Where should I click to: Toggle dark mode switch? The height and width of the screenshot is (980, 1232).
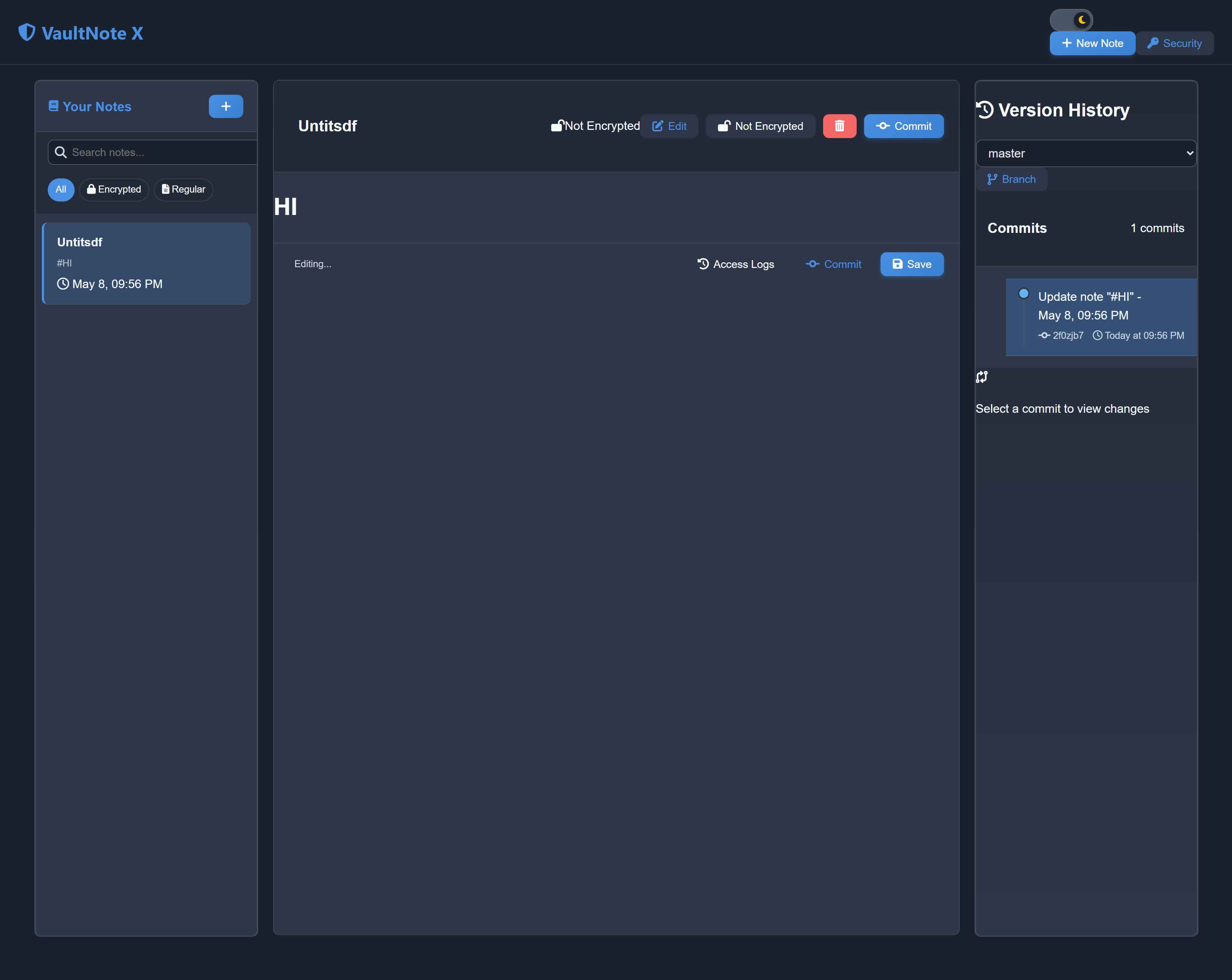point(1071,20)
